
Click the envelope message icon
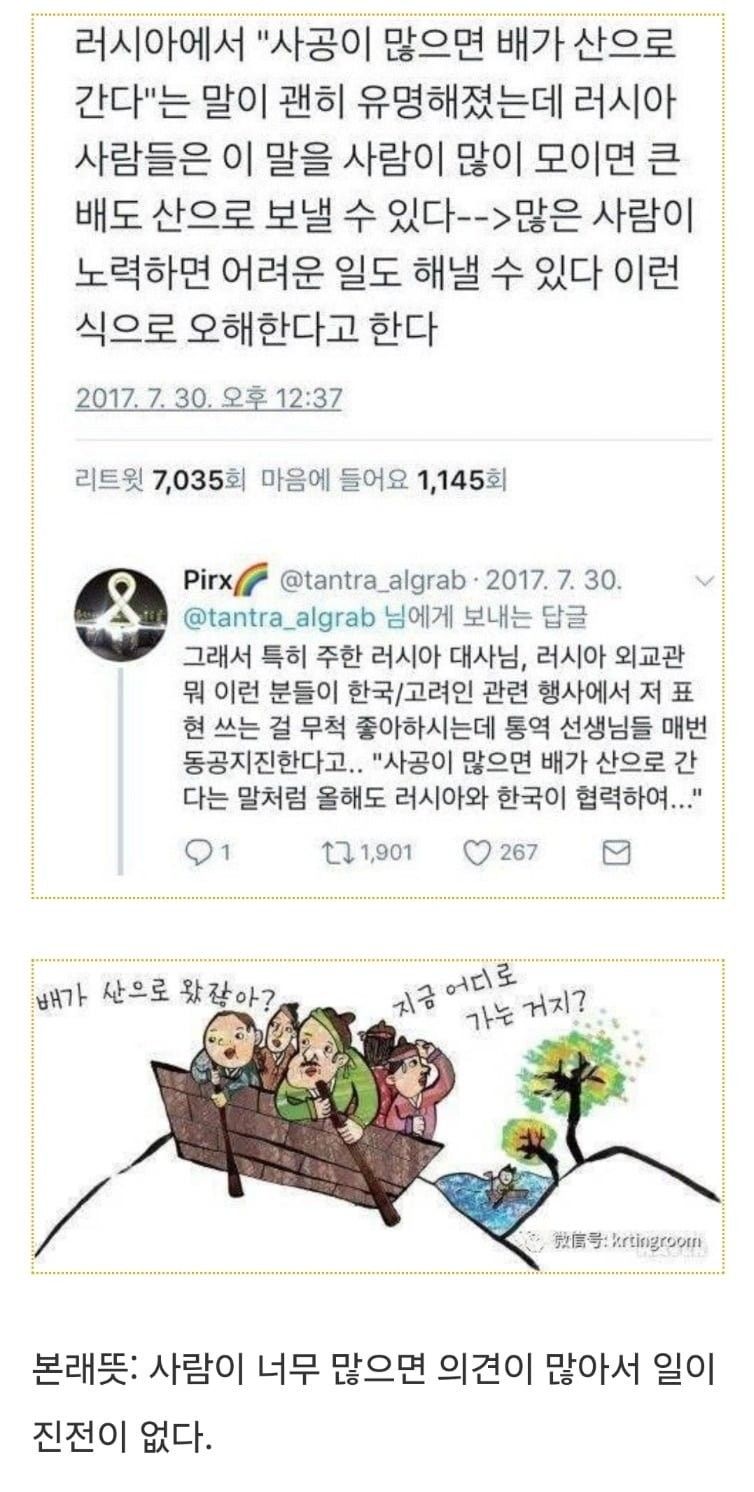click(x=619, y=852)
